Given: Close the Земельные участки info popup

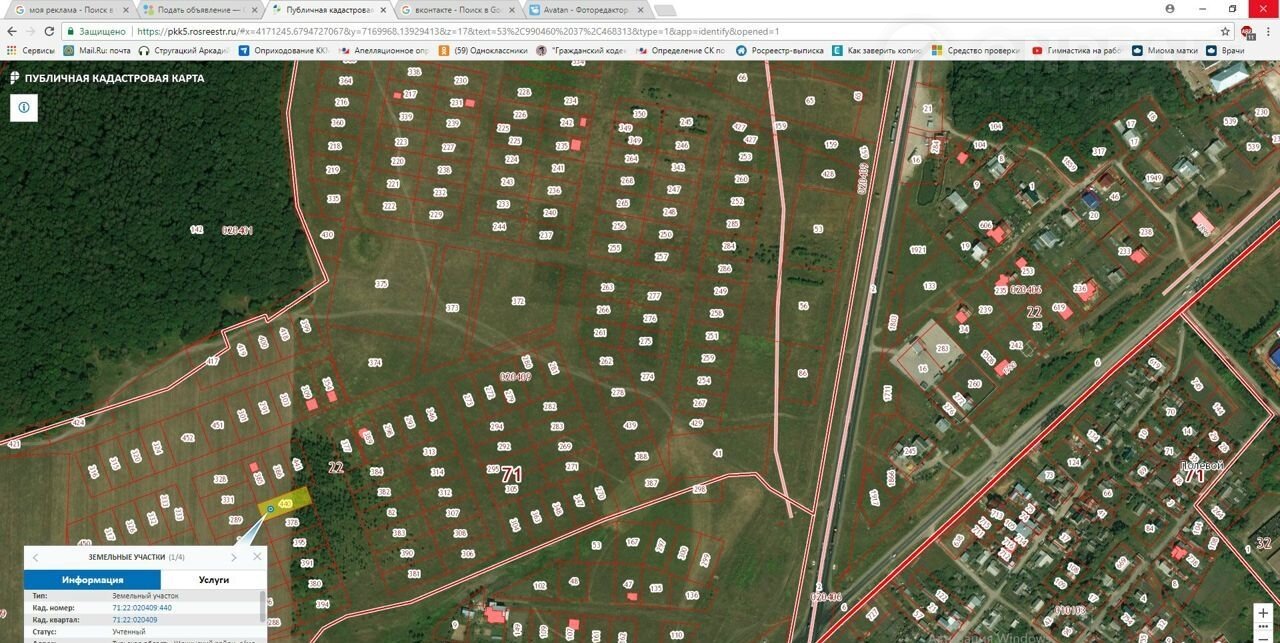Looking at the screenshot, I should [x=257, y=557].
